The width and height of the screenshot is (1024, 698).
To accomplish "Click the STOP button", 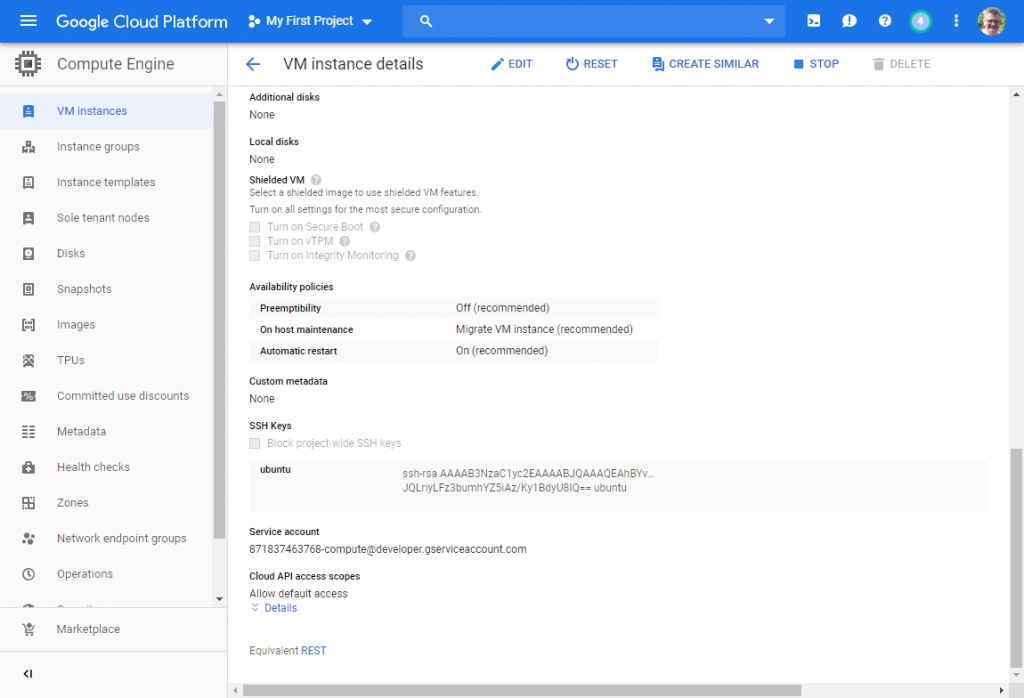I will [x=816, y=64].
